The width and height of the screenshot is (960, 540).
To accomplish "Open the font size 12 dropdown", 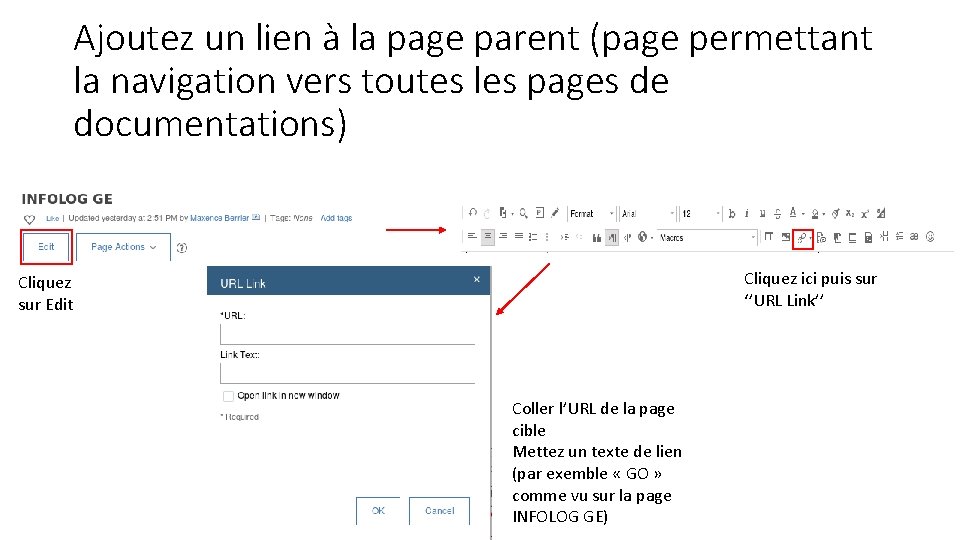I will click(x=700, y=213).
